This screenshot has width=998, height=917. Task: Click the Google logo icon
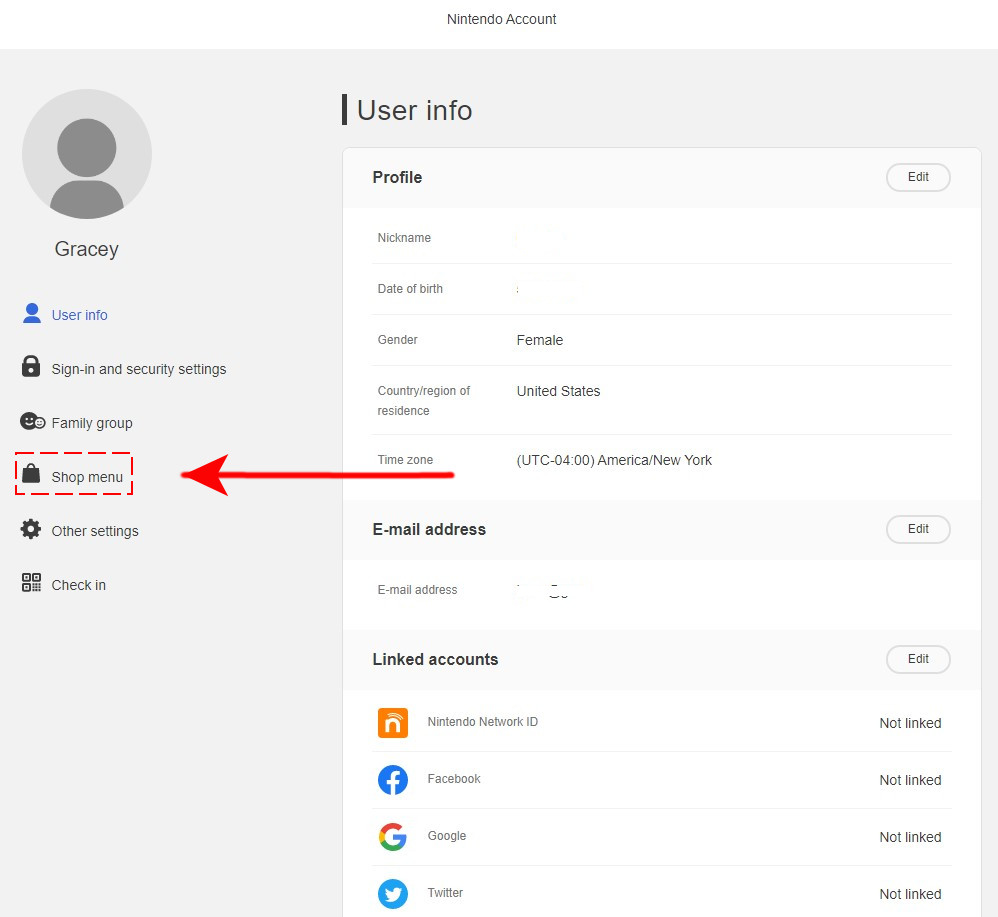[393, 837]
